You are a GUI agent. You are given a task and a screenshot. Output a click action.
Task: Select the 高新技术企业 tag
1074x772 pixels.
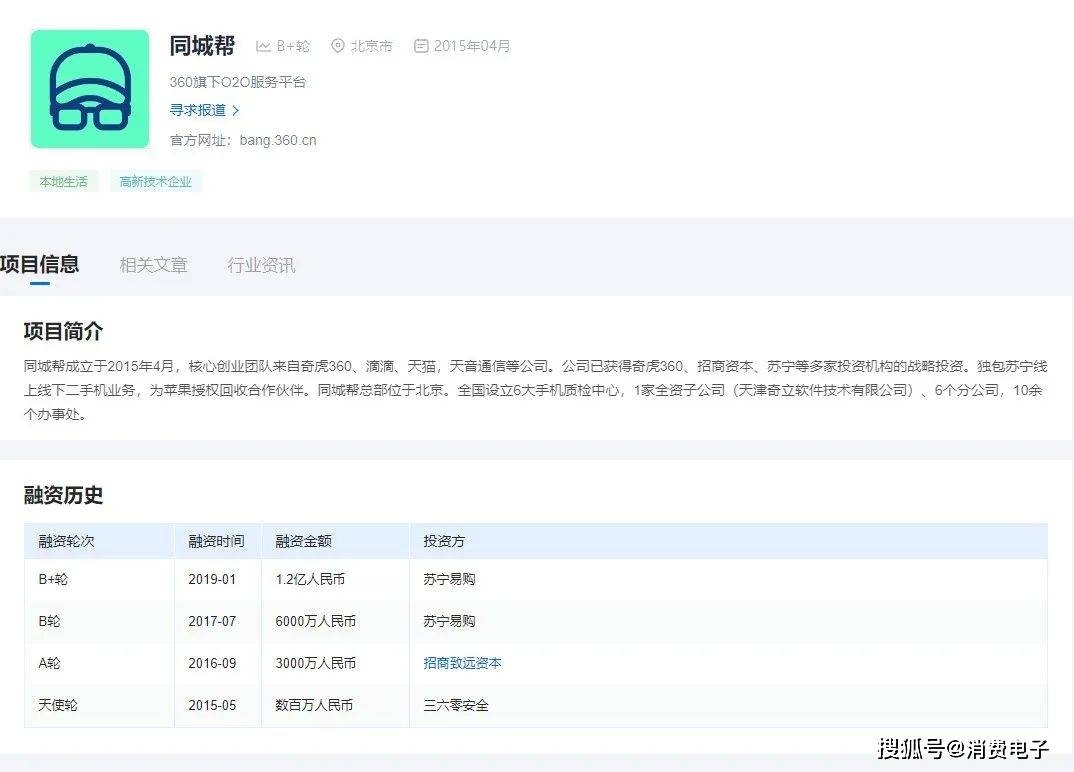coord(155,182)
